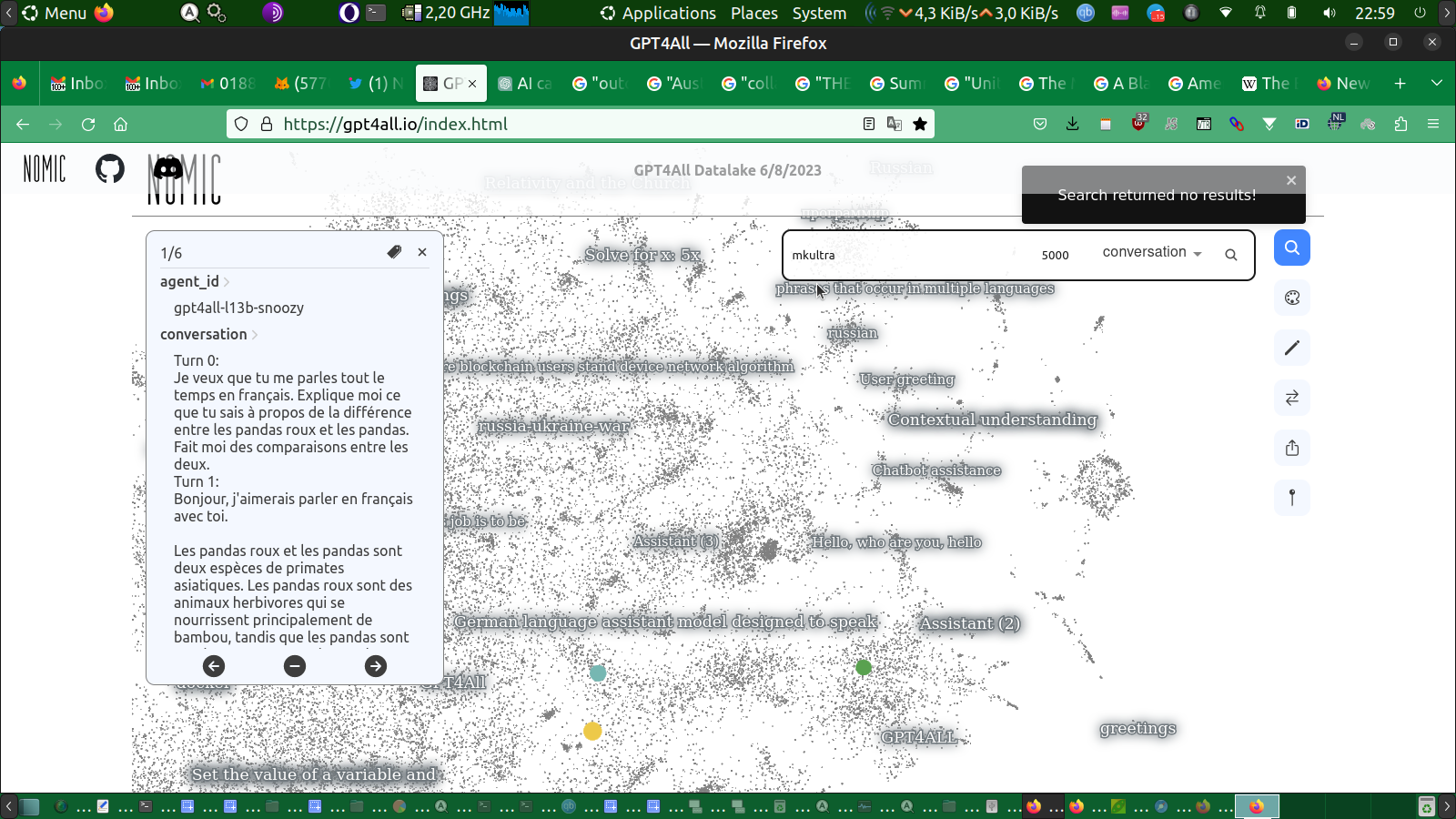Open the System menu
The height and width of the screenshot is (819, 1456).
point(819,13)
